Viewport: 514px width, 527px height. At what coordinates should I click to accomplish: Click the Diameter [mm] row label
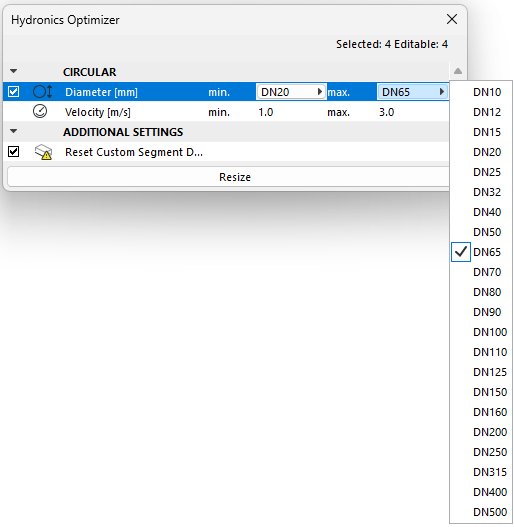101,92
